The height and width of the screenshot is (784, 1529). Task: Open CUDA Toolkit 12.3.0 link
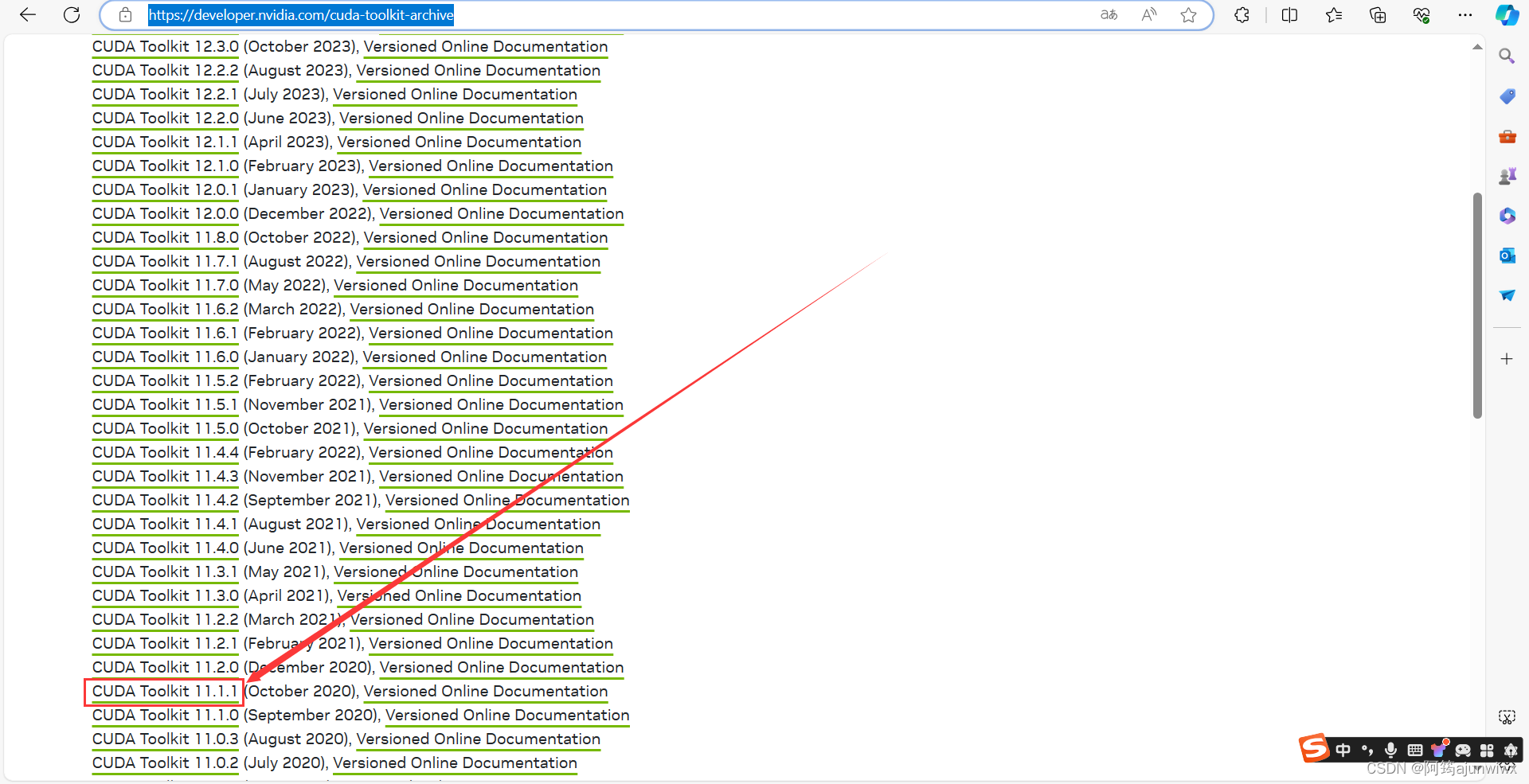pyautogui.click(x=165, y=46)
